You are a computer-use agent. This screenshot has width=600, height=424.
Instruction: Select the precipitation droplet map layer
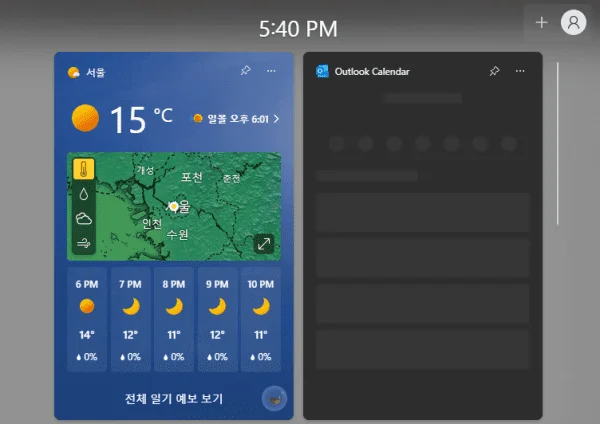pos(84,194)
